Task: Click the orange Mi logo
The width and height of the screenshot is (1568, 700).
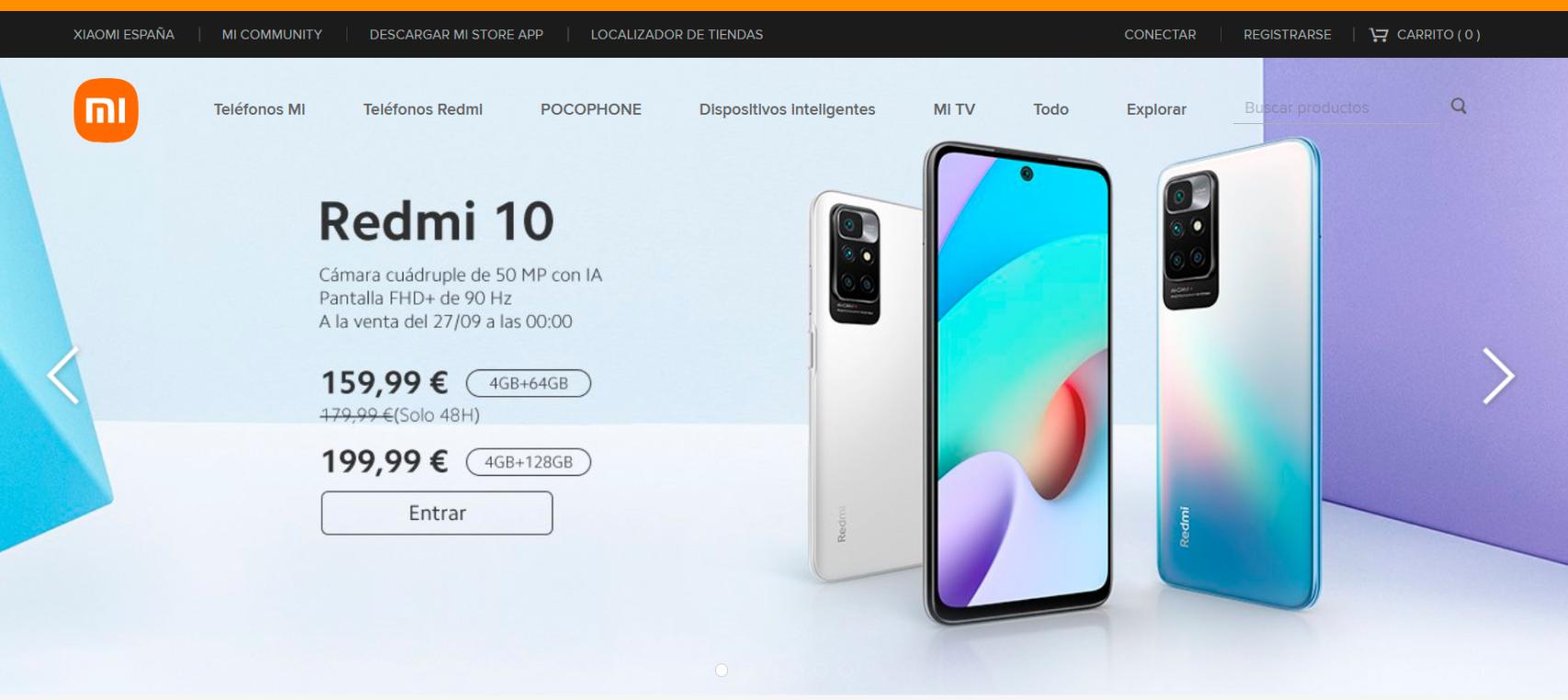Action: point(106,110)
